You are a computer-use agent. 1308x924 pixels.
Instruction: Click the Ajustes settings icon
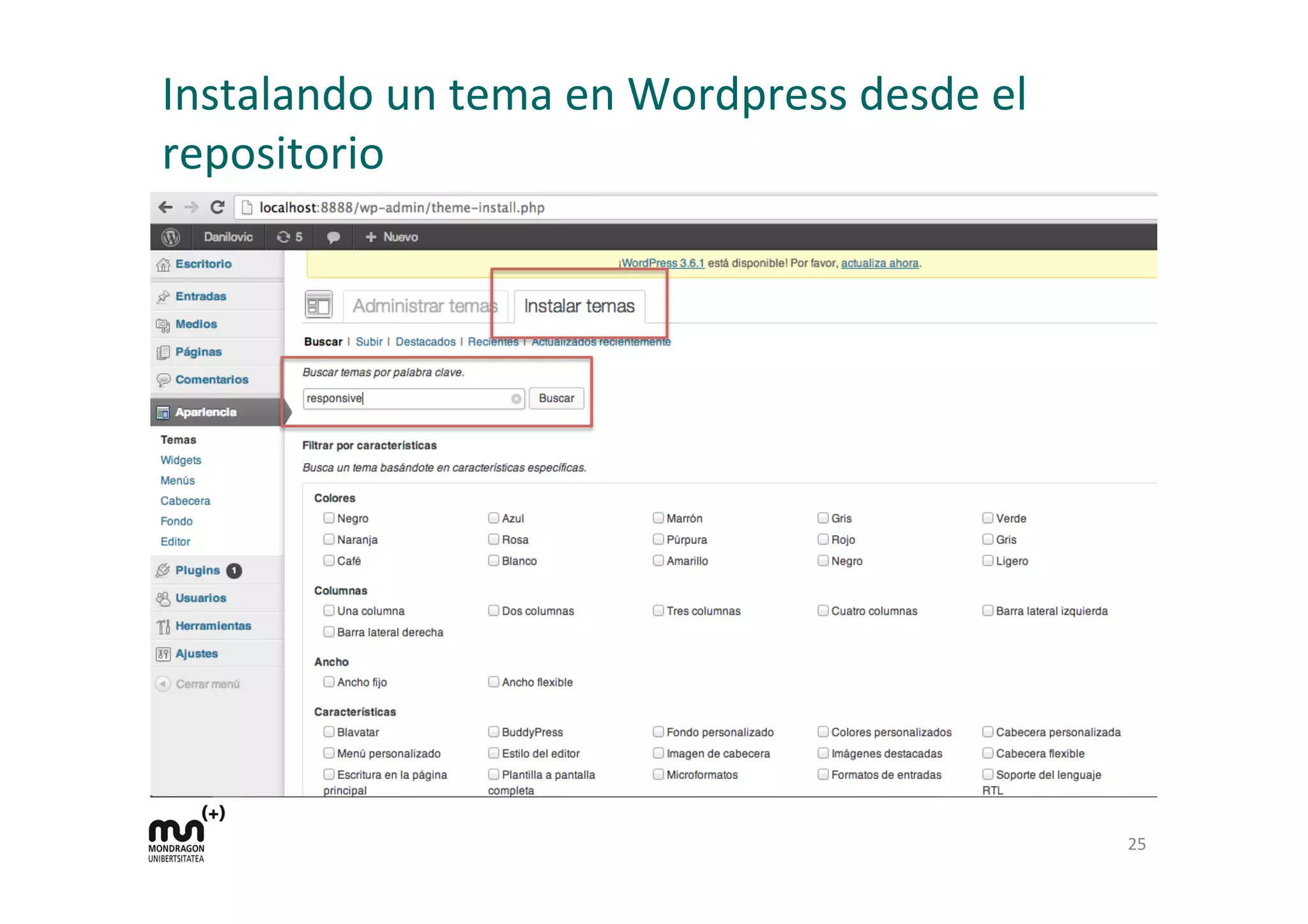pos(163,654)
